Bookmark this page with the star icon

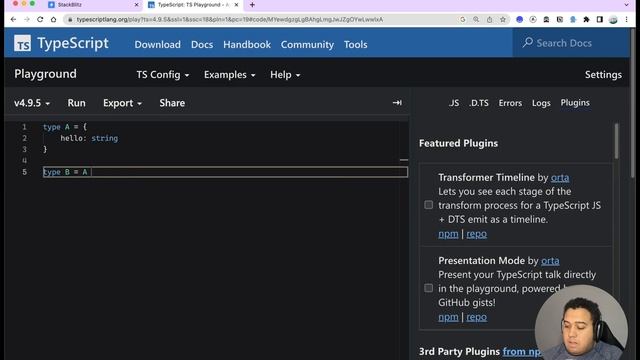(x=503, y=19)
